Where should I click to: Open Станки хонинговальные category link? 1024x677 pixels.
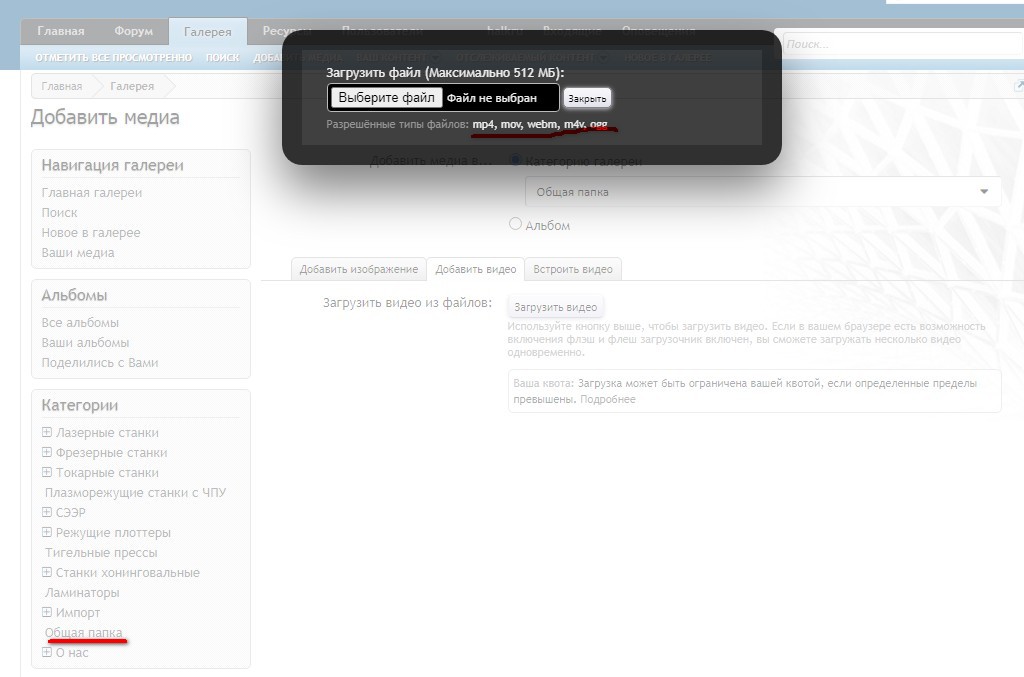click(127, 573)
